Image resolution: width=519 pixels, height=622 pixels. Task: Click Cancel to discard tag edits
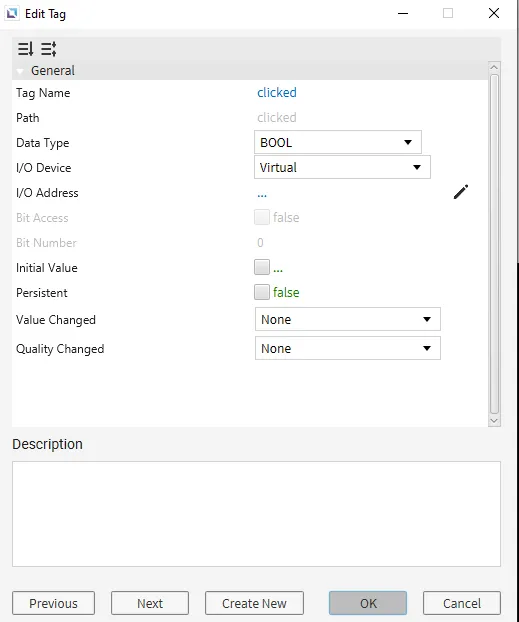click(462, 603)
